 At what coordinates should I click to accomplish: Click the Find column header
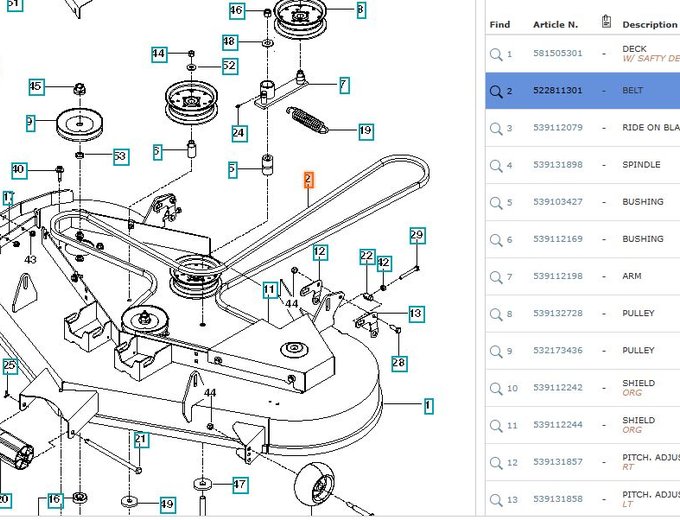click(x=500, y=25)
